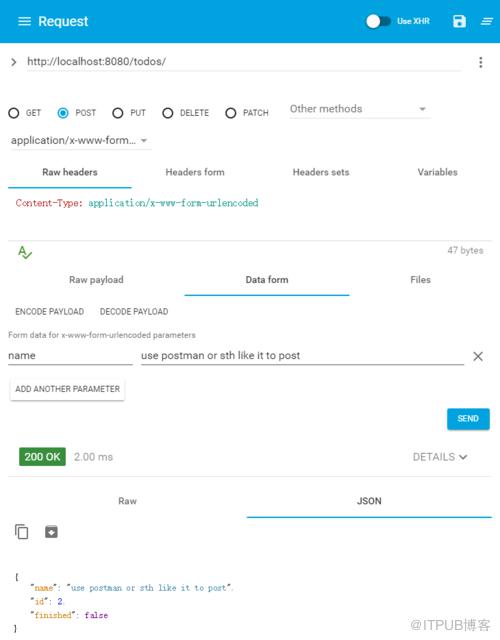Viewport: 500px width, 640px height.
Task: Open the Other methods dropdown
Action: click(x=359, y=109)
